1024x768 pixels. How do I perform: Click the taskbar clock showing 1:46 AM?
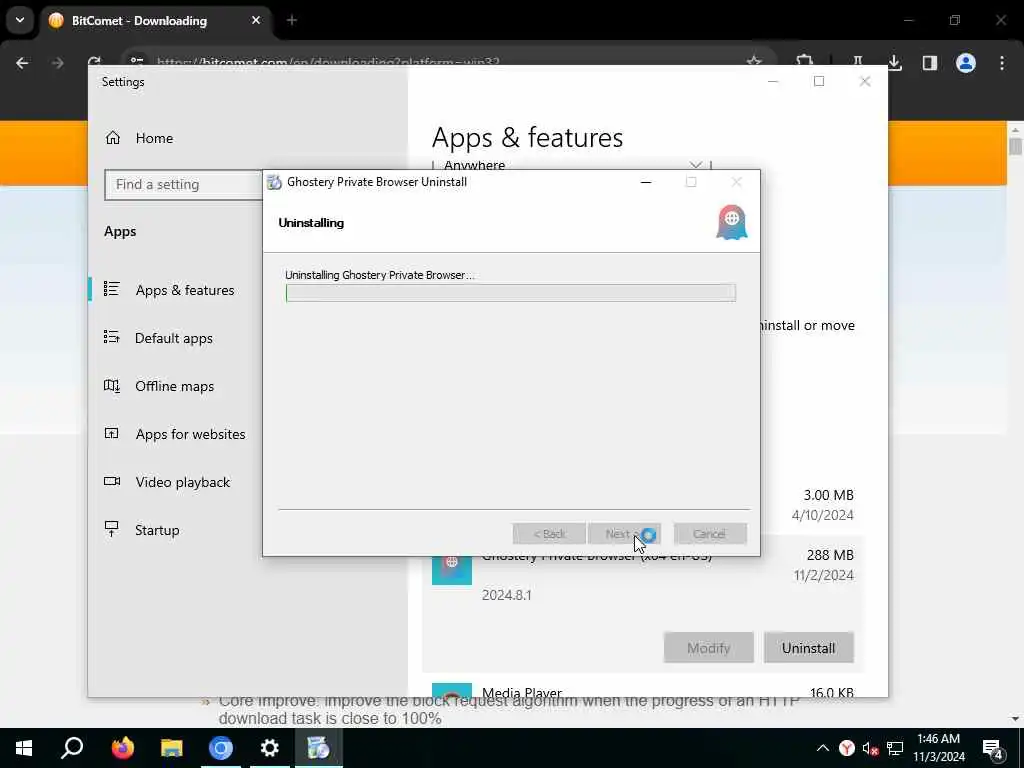(x=938, y=748)
